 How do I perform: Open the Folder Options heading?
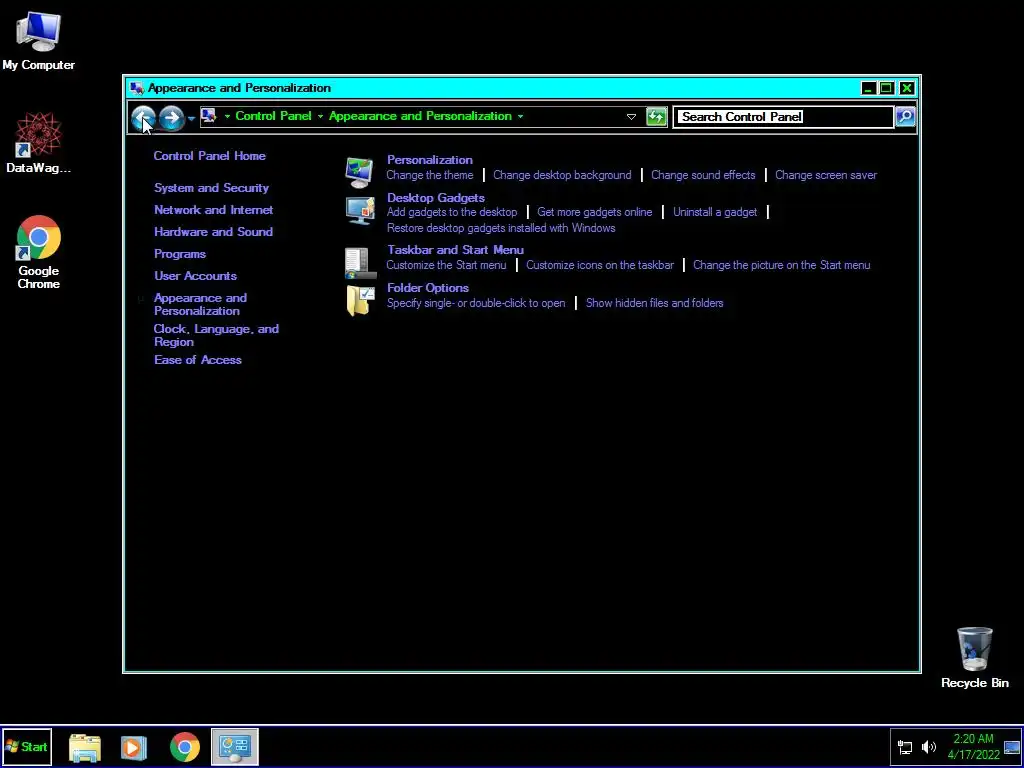pyautogui.click(x=428, y=288)
